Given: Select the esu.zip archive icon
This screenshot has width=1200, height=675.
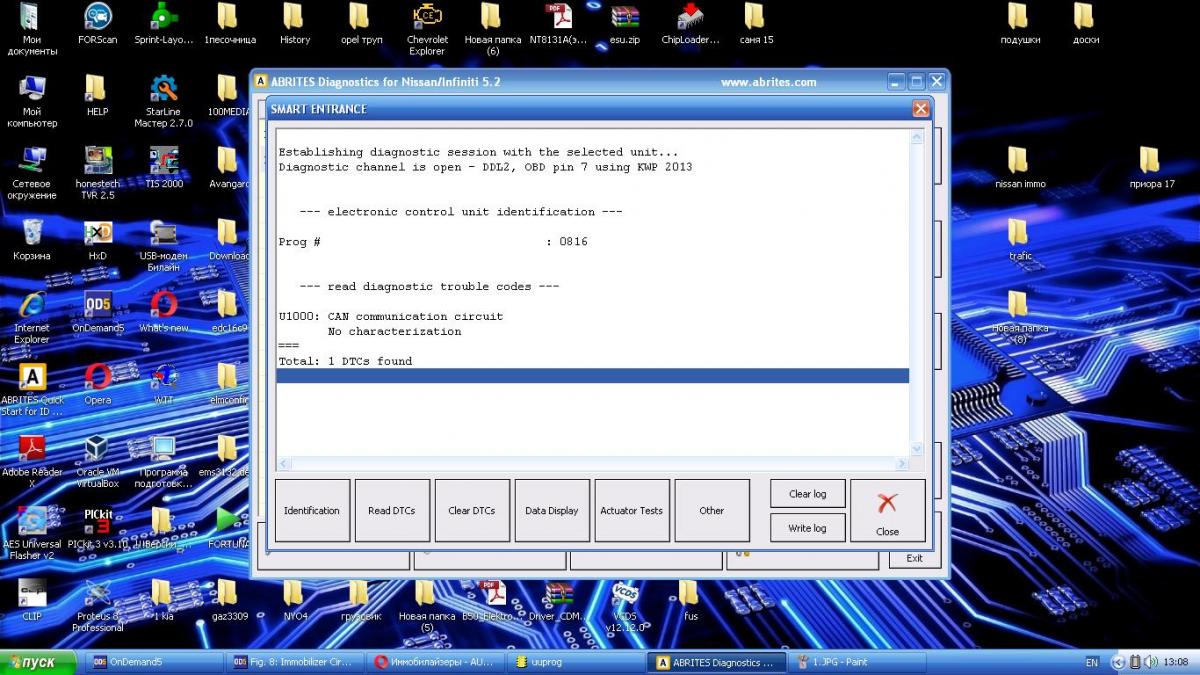Looking at the screenshot, I should (624, 25).
